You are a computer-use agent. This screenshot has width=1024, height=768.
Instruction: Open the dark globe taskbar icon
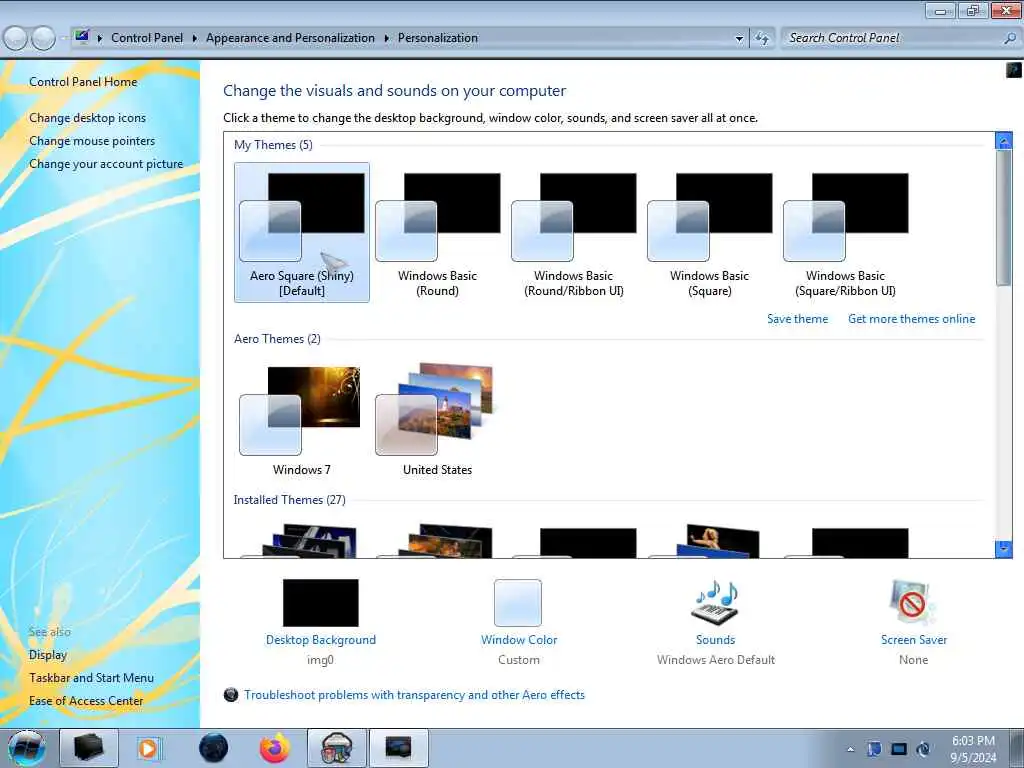click(x=214, y=748)
